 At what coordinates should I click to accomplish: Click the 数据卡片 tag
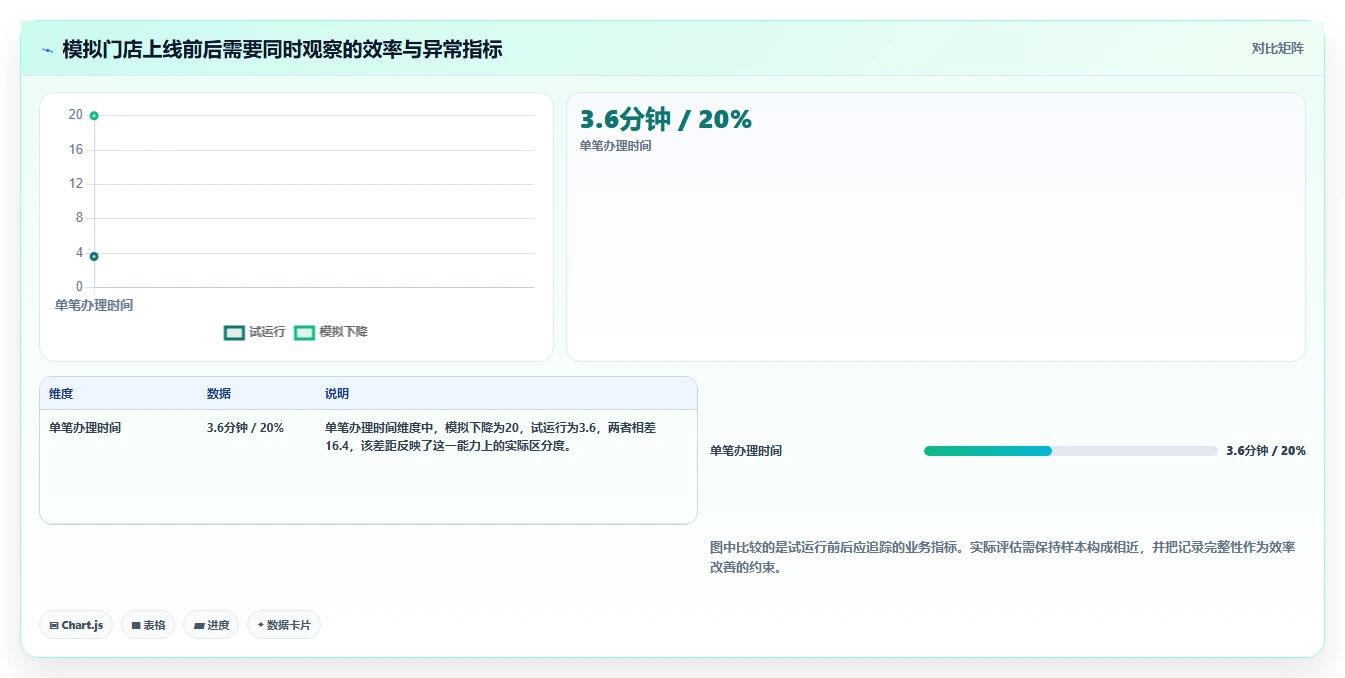pyautogui.click(x=284, y=625)
